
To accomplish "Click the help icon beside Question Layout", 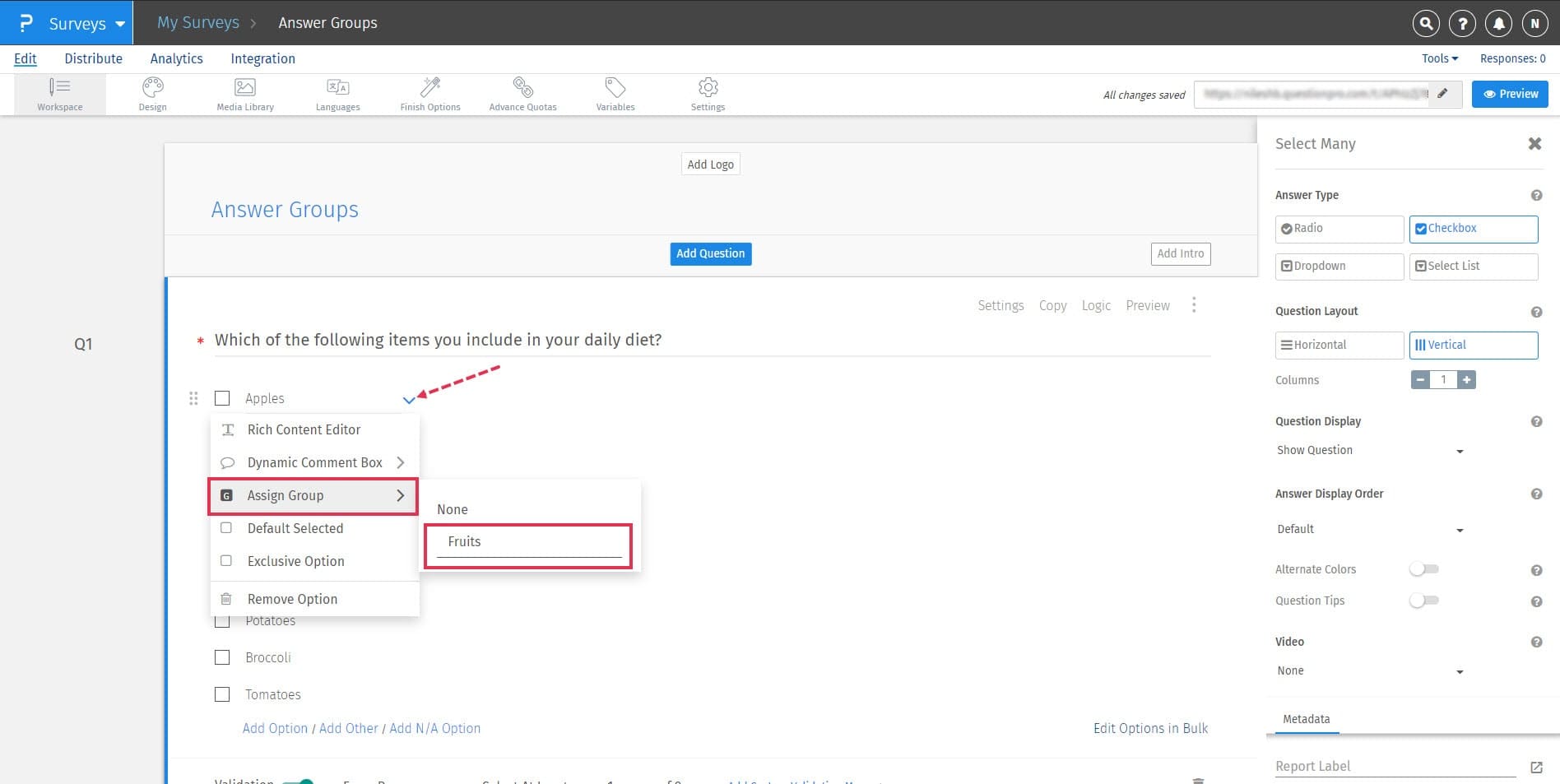I will click(1536, 312).
